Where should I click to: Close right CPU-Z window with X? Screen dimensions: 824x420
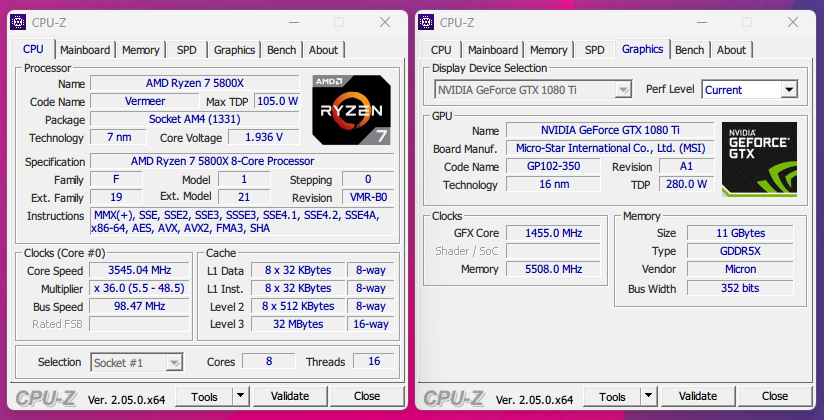(x=793, y=22)
